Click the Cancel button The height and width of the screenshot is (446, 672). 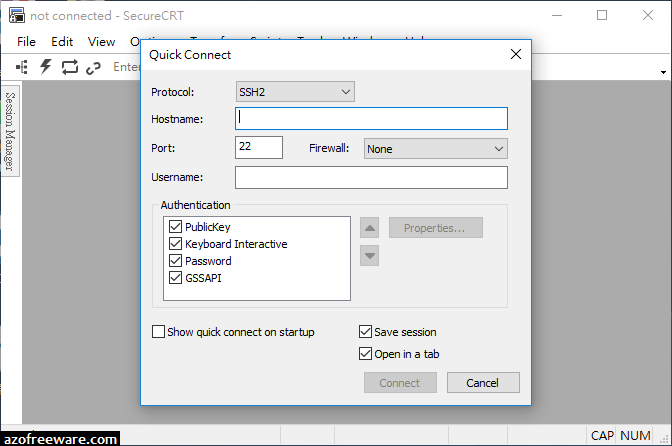pos(483,383)
